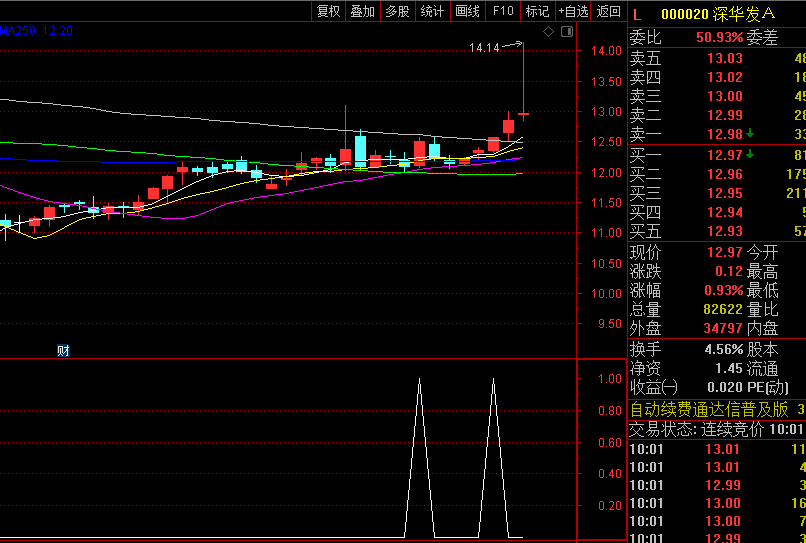Click 交易状态: 连续竞价 status line
This screenshot has height=543, width=806.
pos(717,429)
